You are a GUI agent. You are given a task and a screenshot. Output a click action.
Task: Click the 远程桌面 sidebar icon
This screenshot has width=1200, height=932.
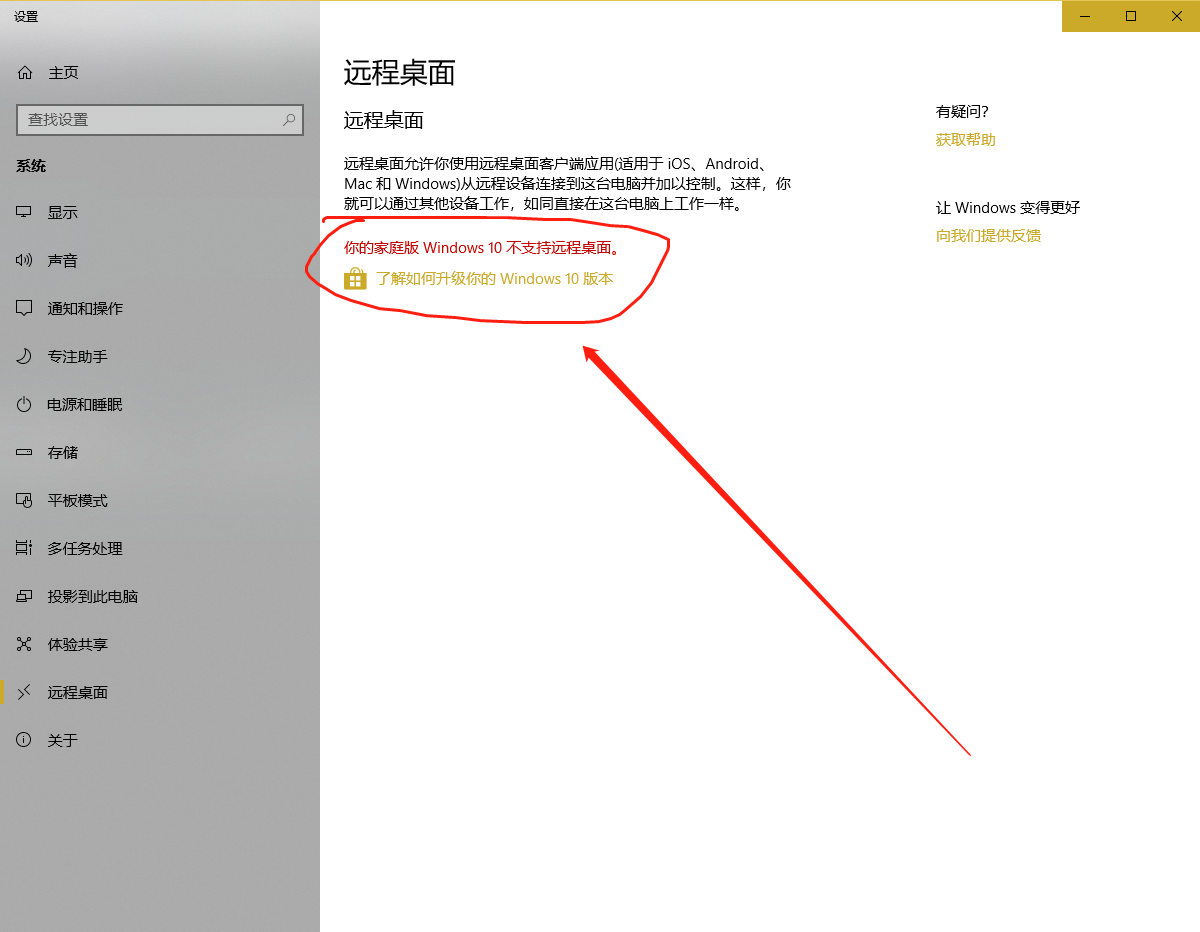pos(25,693)
